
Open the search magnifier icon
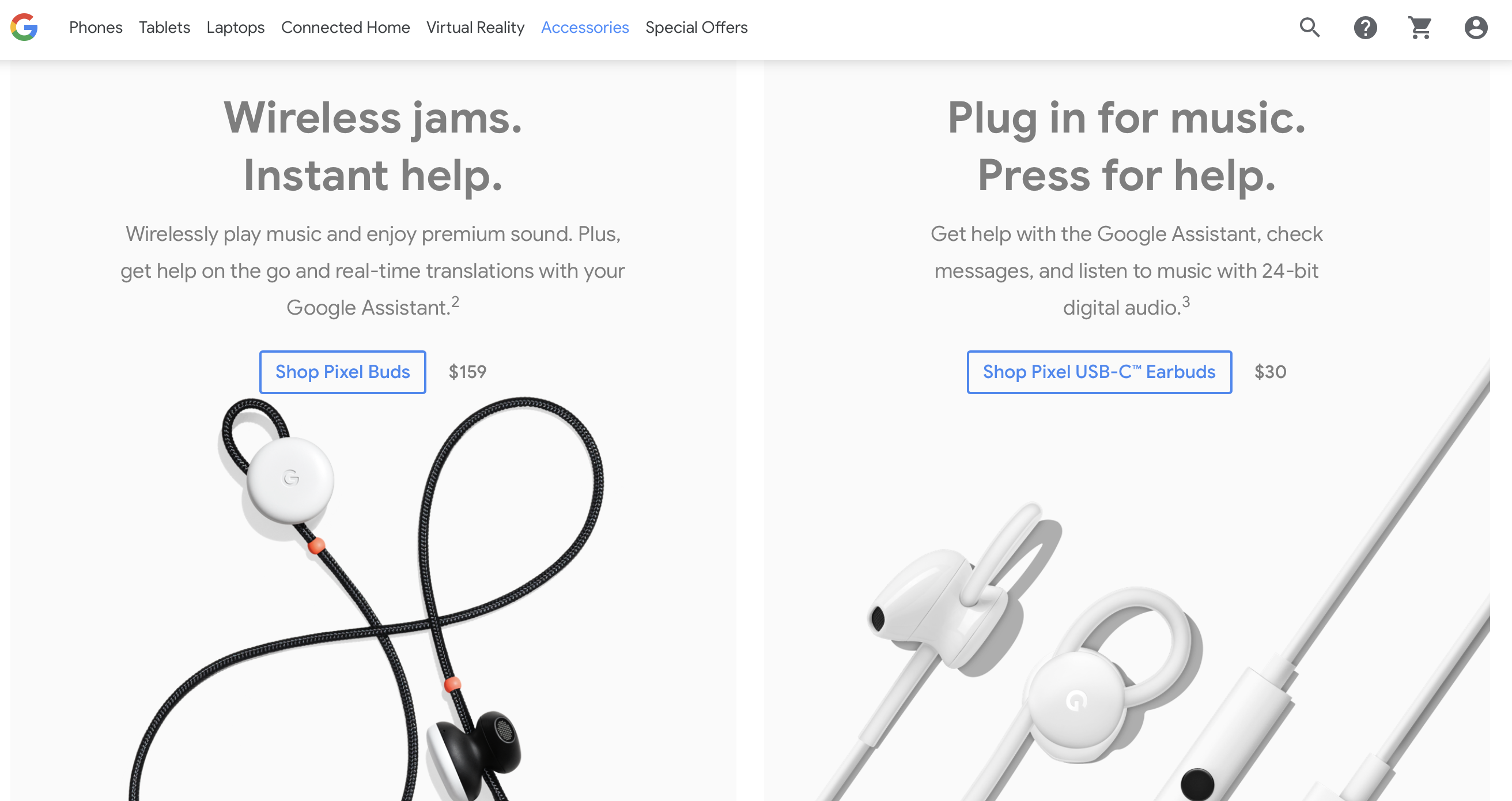(1310, 28)
